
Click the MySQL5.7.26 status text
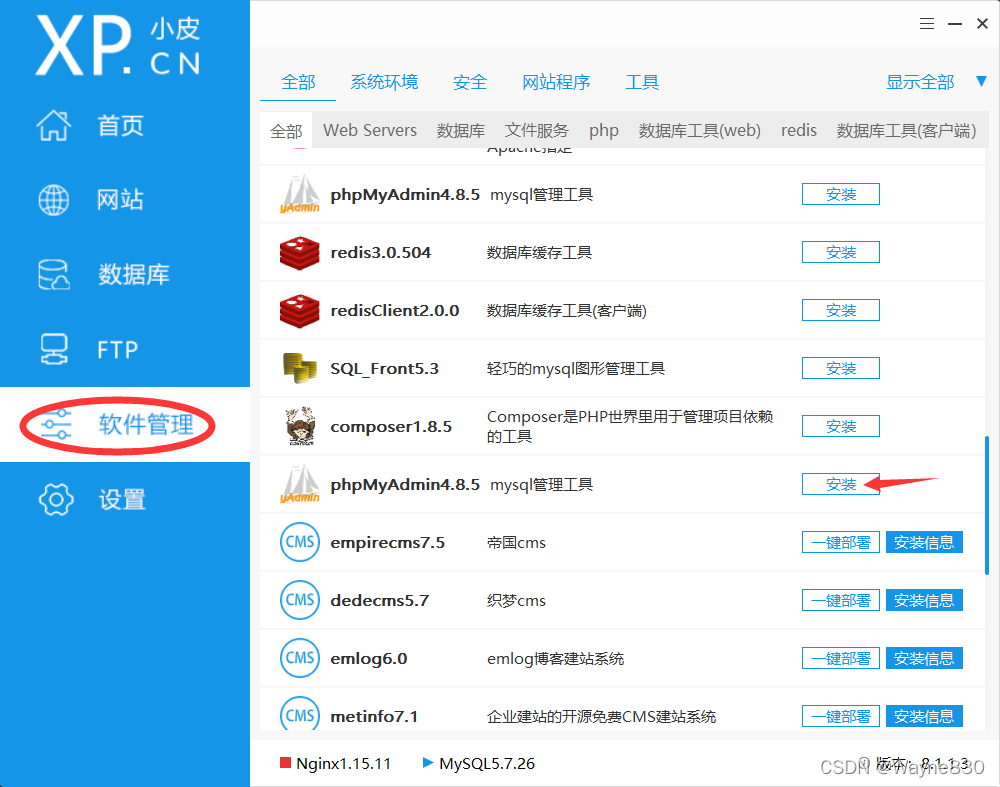click(x=487, y=763)
